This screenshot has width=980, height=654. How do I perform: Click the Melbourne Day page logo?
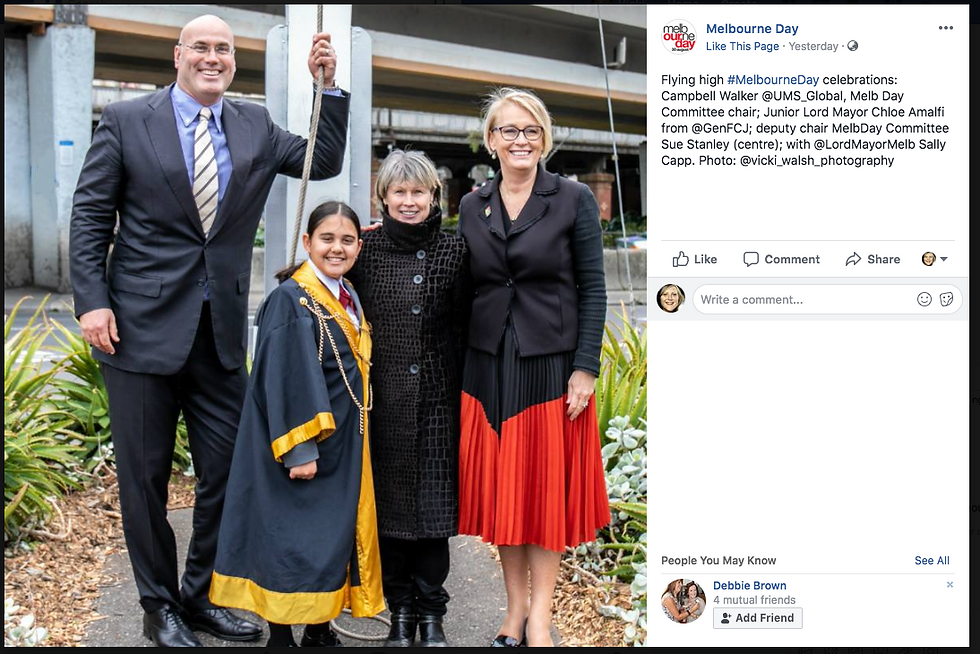[x=679, y=37]
